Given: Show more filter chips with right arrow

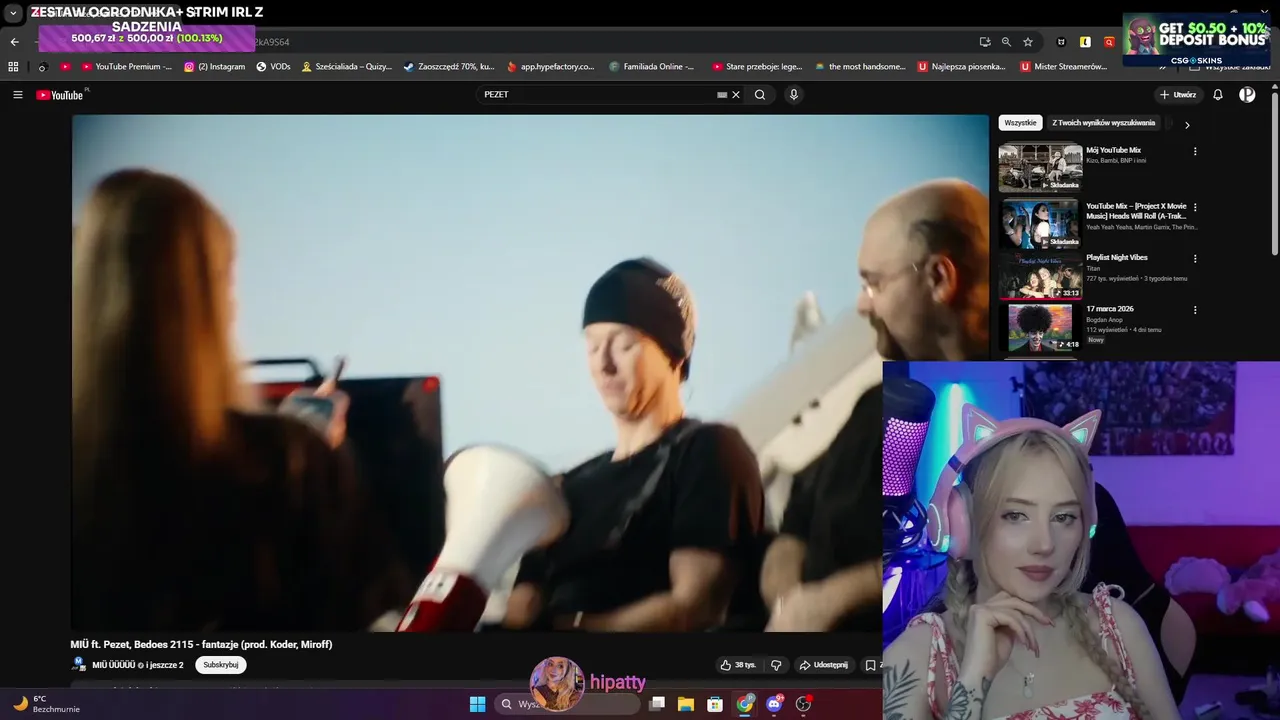Looking at the screenshot, I should pos(1187,125).
